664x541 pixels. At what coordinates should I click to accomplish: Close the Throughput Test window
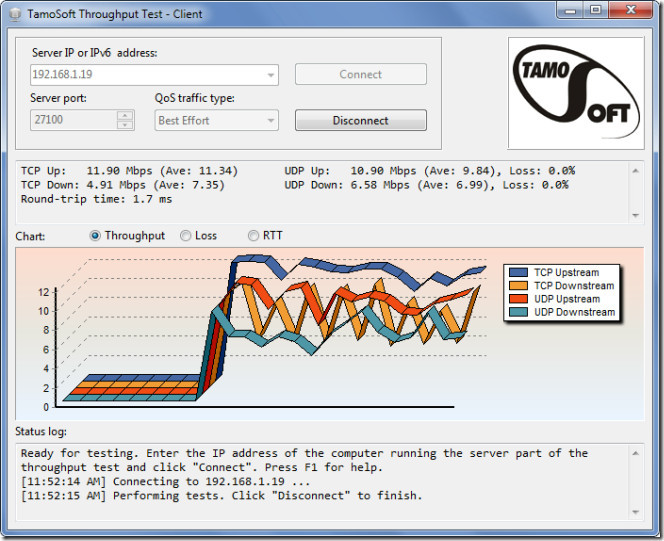pos(631,10)
